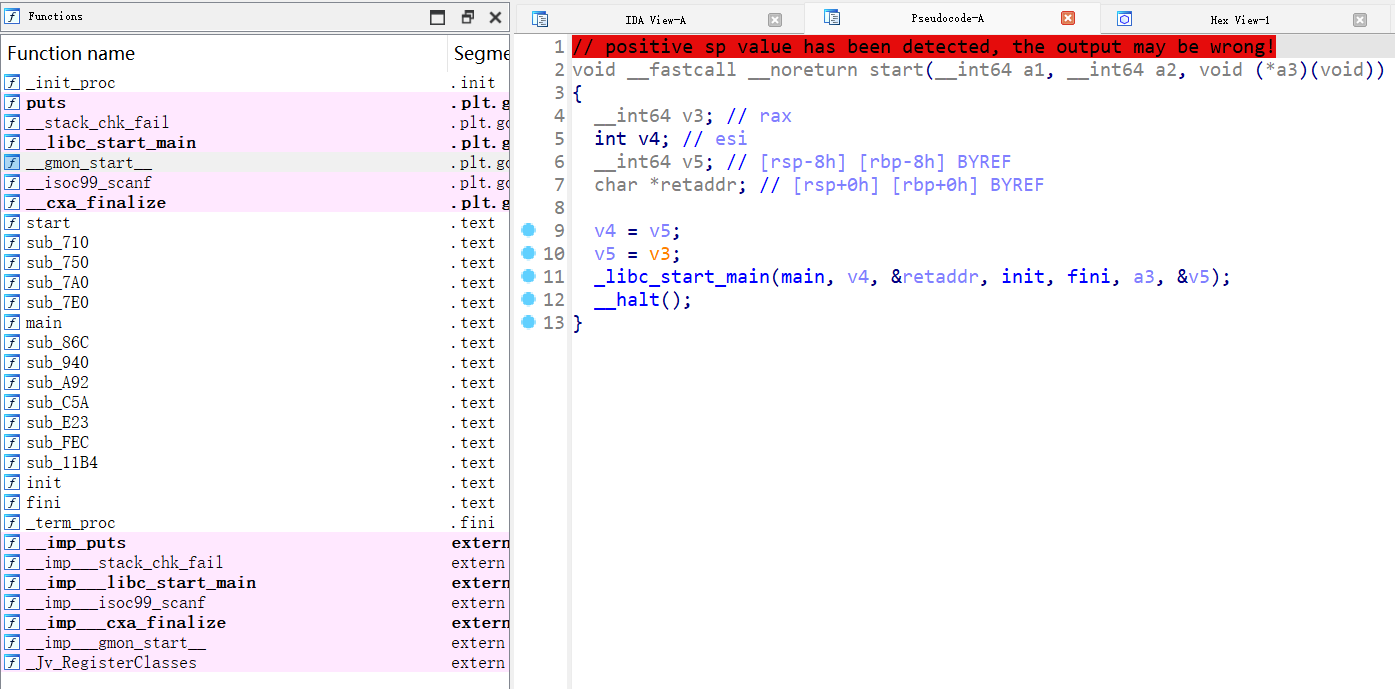Screen dimensions: 1395x689
Task: Click the Functions panel title bar icon
Action: pos(11,15)
